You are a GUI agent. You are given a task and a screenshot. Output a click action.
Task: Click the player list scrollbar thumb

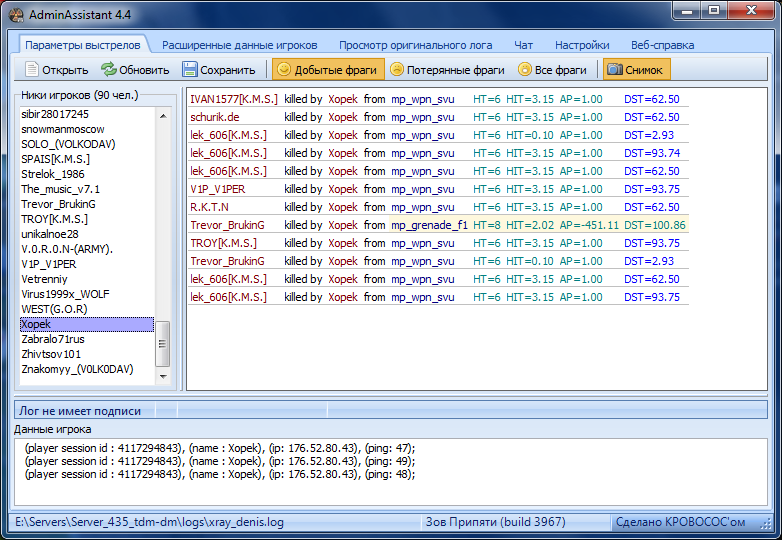click(x=163, y=344)
